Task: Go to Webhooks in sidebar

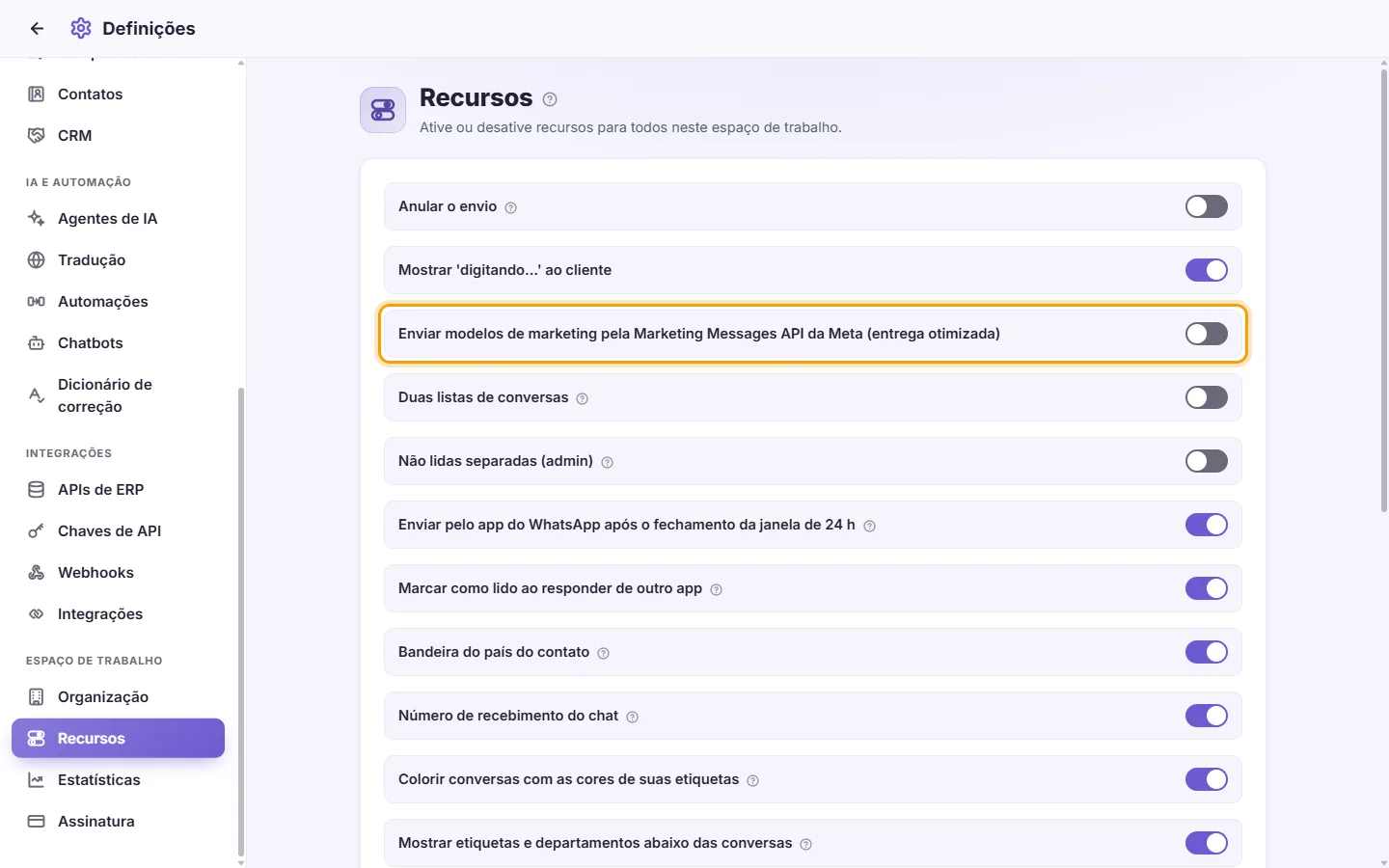Action: (118, 573)
